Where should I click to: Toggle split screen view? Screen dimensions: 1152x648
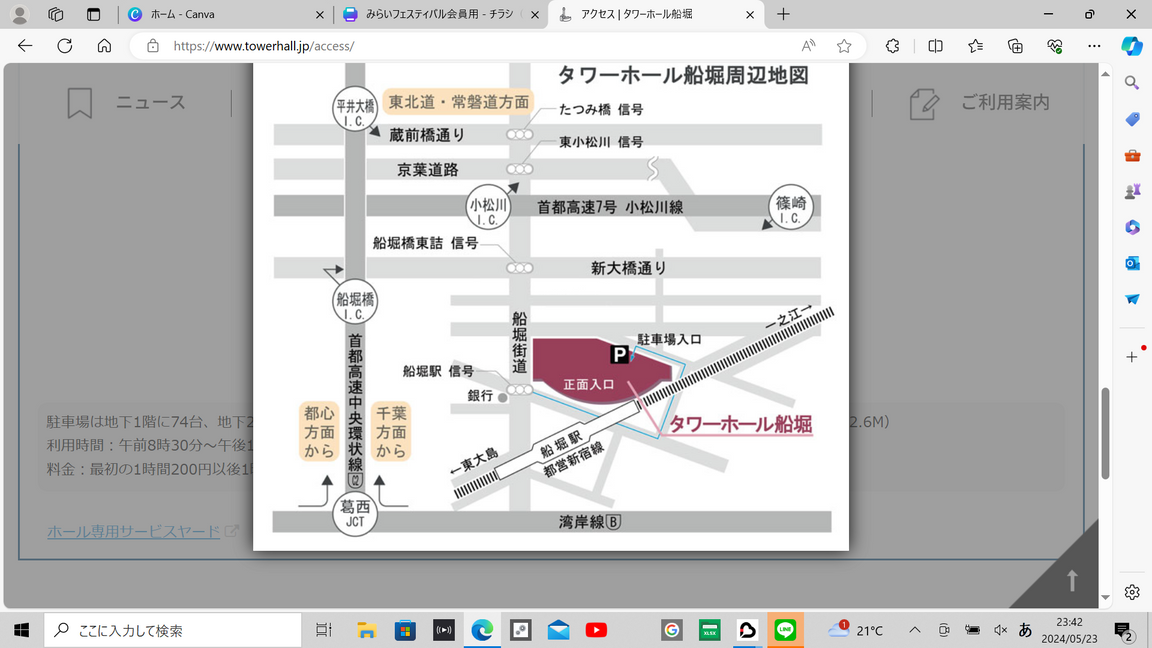point(935,46)
